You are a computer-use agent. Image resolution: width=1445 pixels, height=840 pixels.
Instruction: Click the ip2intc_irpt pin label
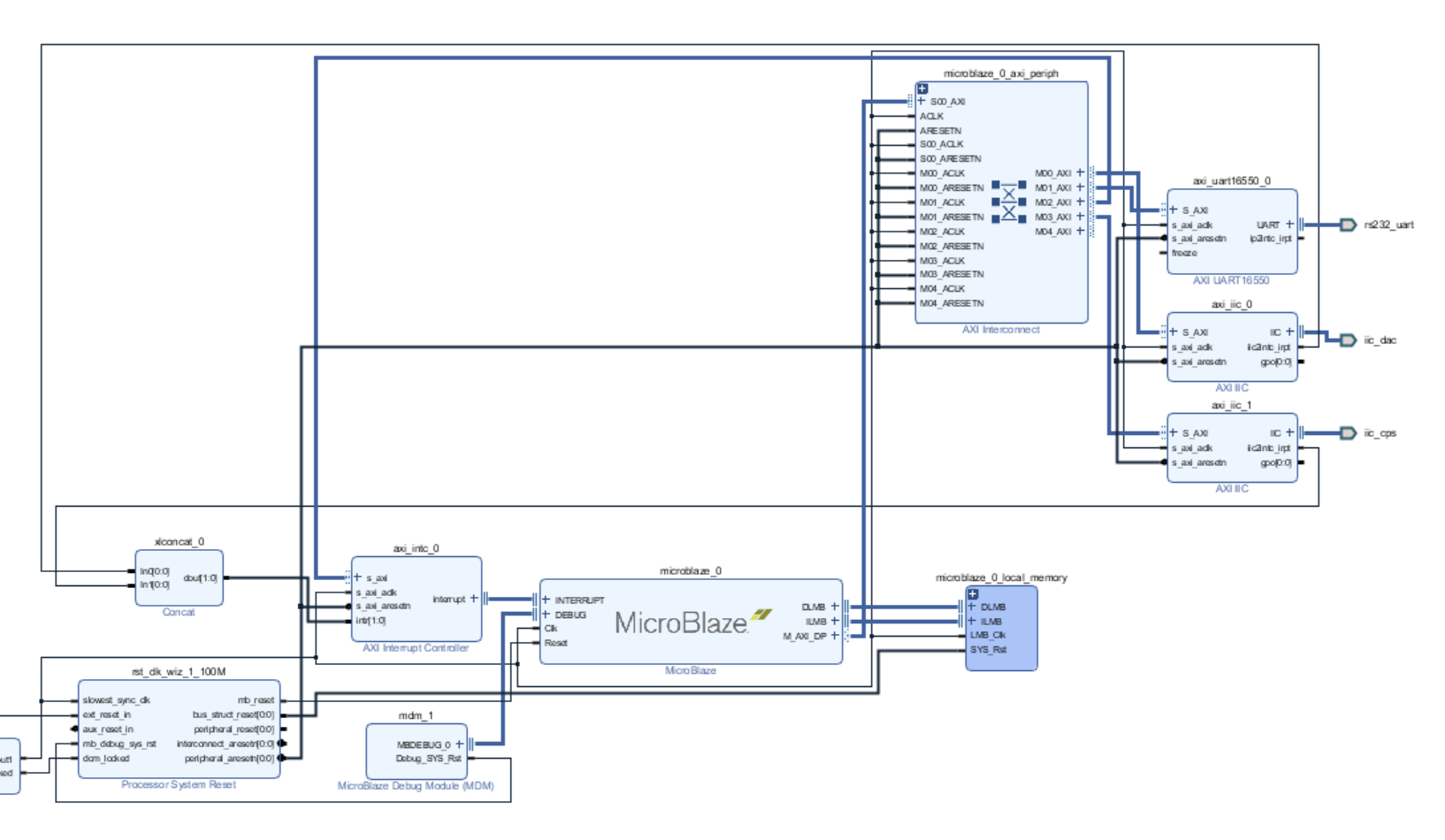[x=1271, y=239]
